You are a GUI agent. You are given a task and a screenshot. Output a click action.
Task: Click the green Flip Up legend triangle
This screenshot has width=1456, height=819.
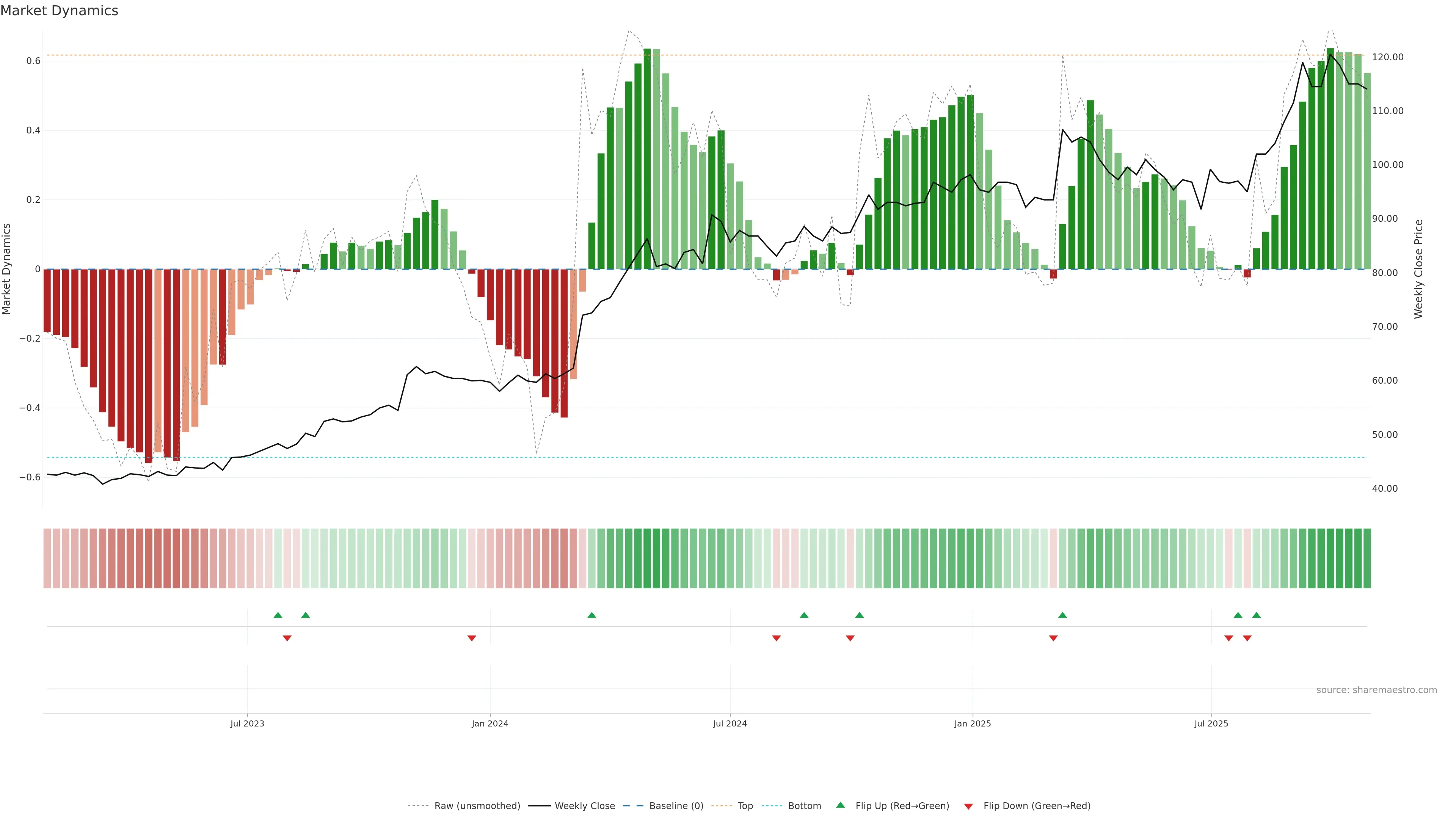(x=840, y=805)
